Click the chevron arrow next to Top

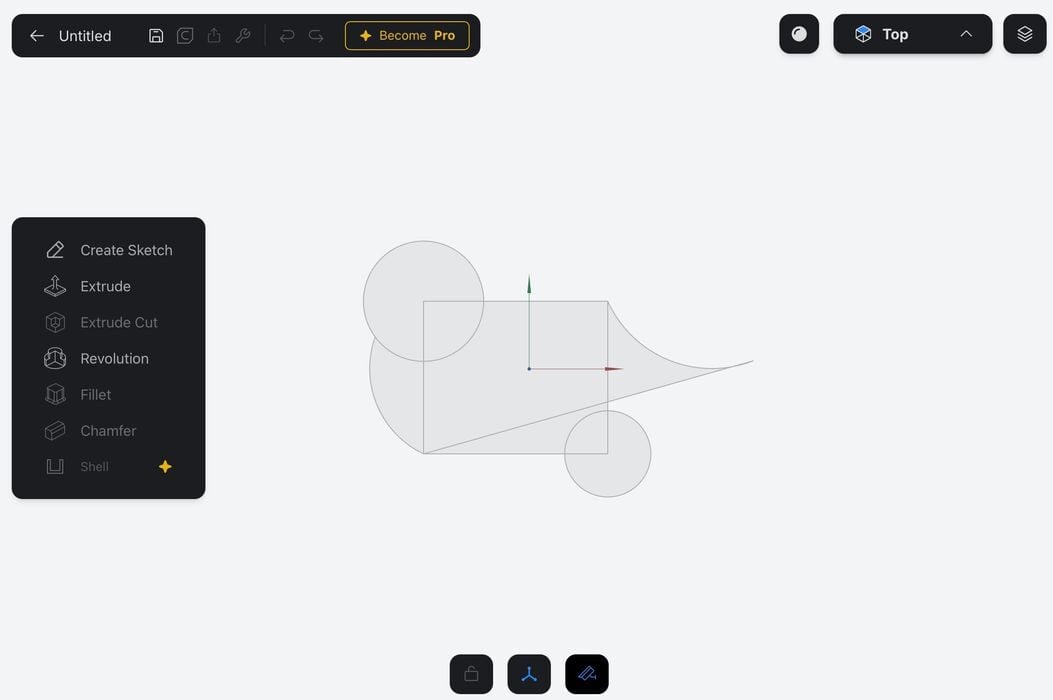coord(966,34)
